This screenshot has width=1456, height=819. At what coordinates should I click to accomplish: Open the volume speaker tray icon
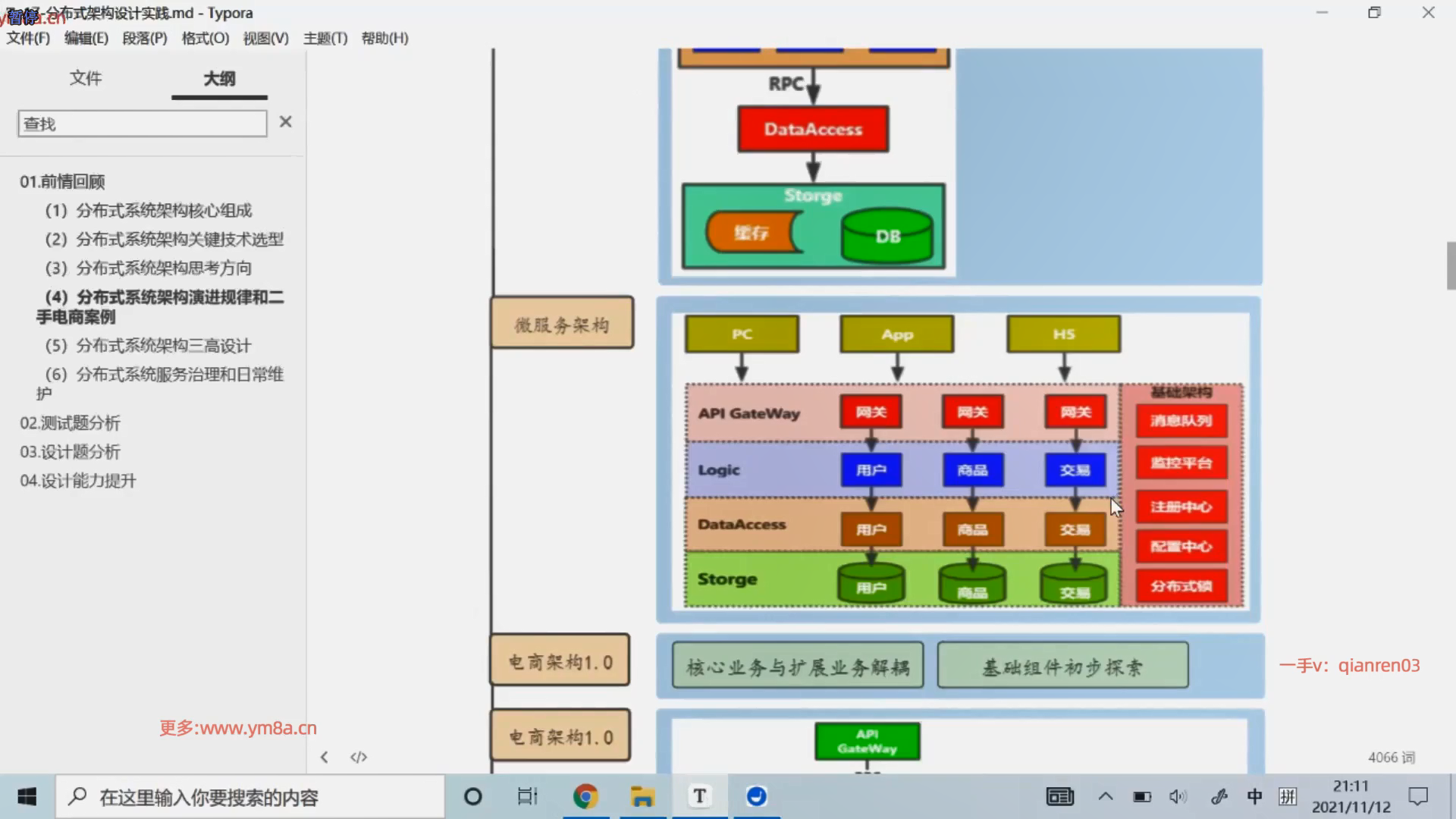pyautogui.click(x=1177, y=796)
